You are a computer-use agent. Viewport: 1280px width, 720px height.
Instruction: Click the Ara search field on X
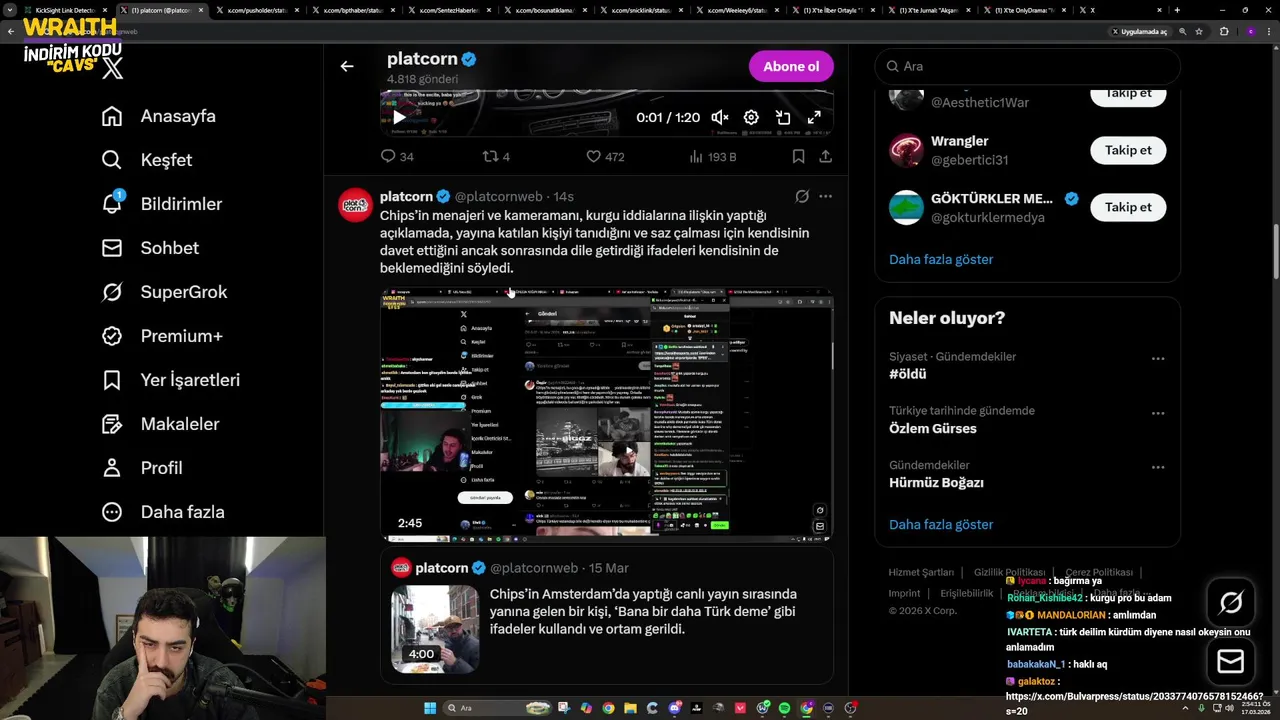coord(1027,66)
